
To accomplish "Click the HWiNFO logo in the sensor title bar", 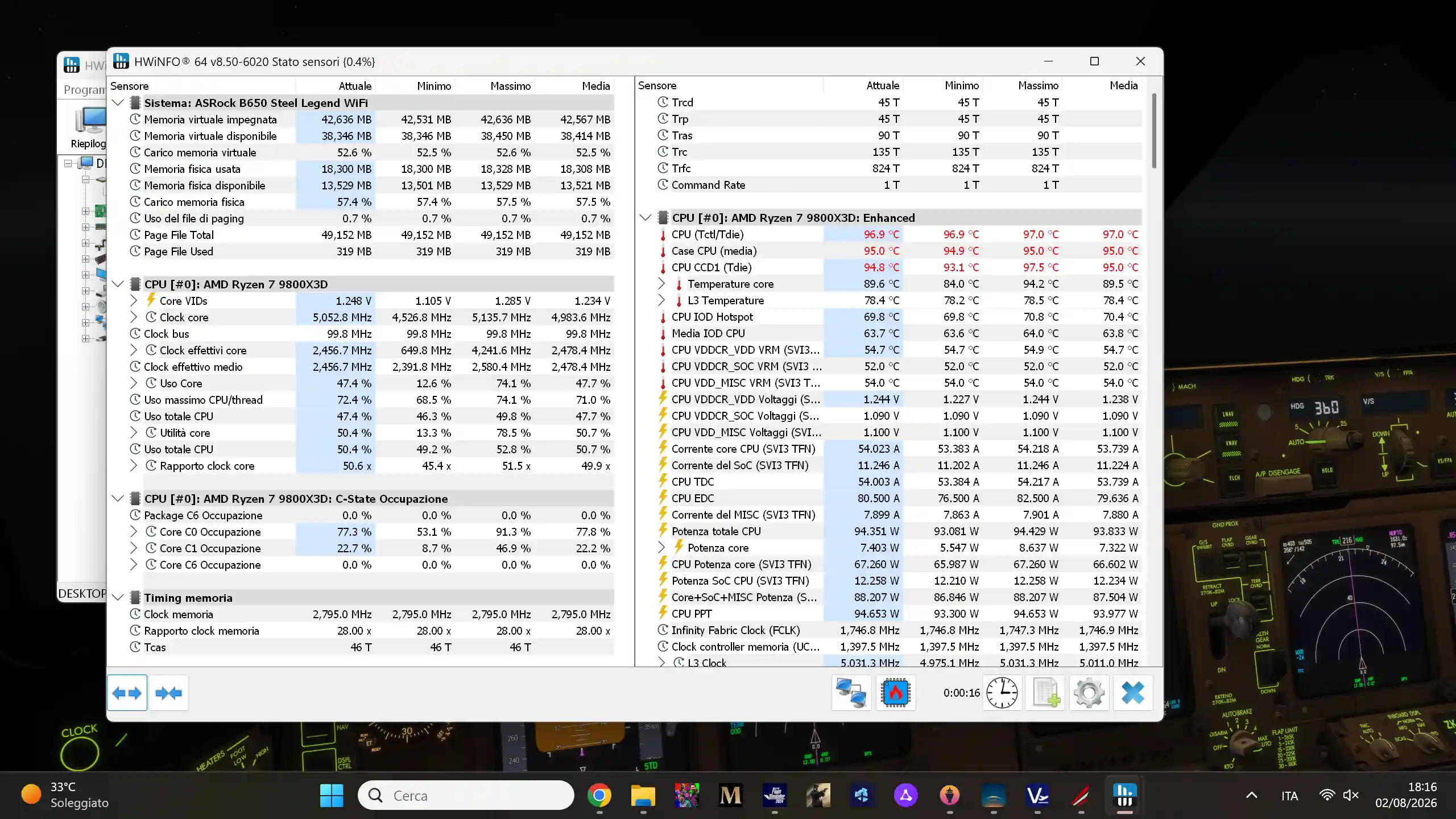I will tap(121, 61).
